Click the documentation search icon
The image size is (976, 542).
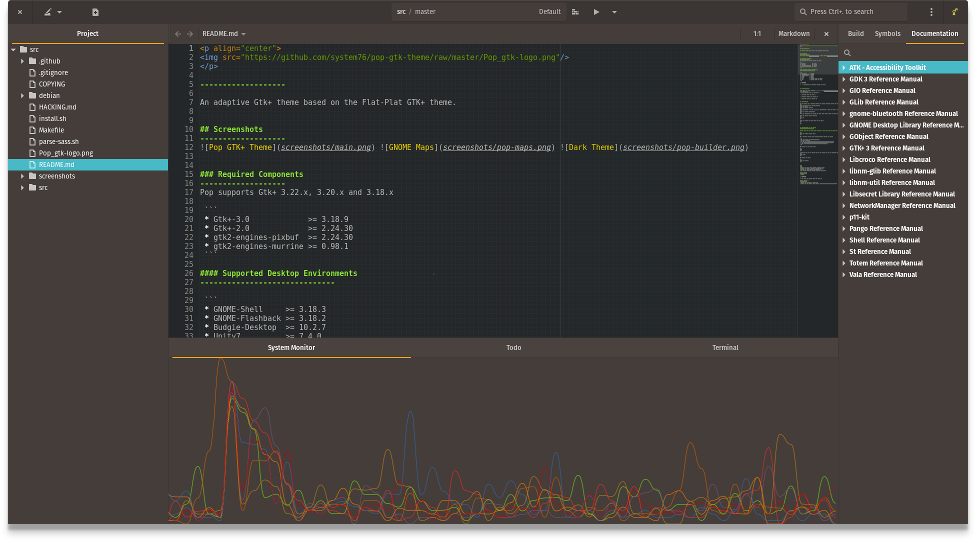tap(847, 53)
